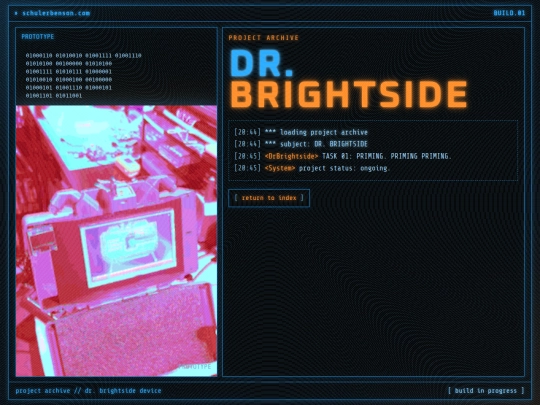Click the PROTOTYPE watermark caption on photo
The height and width of the screenshot is (405, 540).
tap(195, 367)
